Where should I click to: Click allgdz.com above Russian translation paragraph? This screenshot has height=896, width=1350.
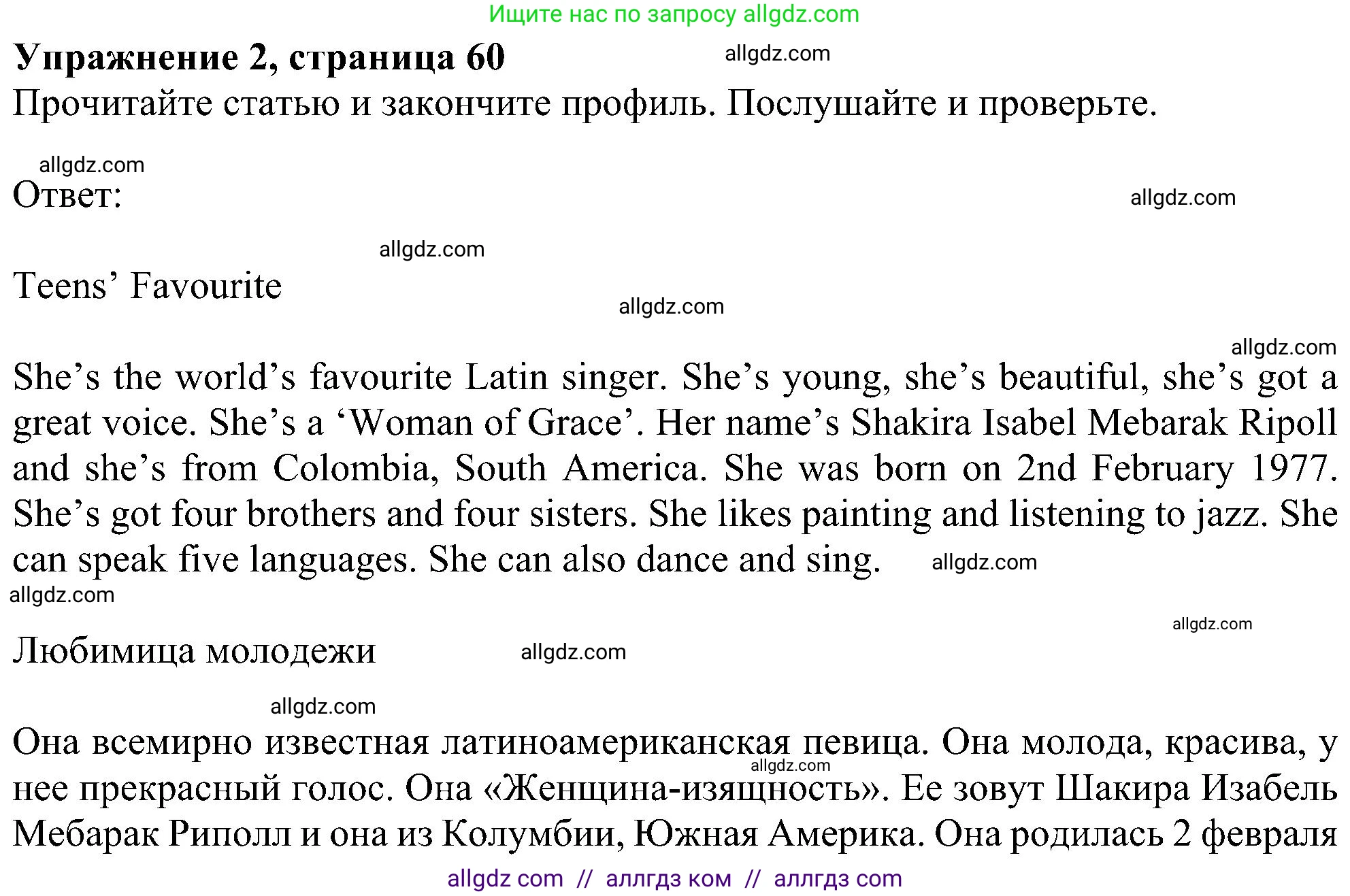tap(322, 706)
